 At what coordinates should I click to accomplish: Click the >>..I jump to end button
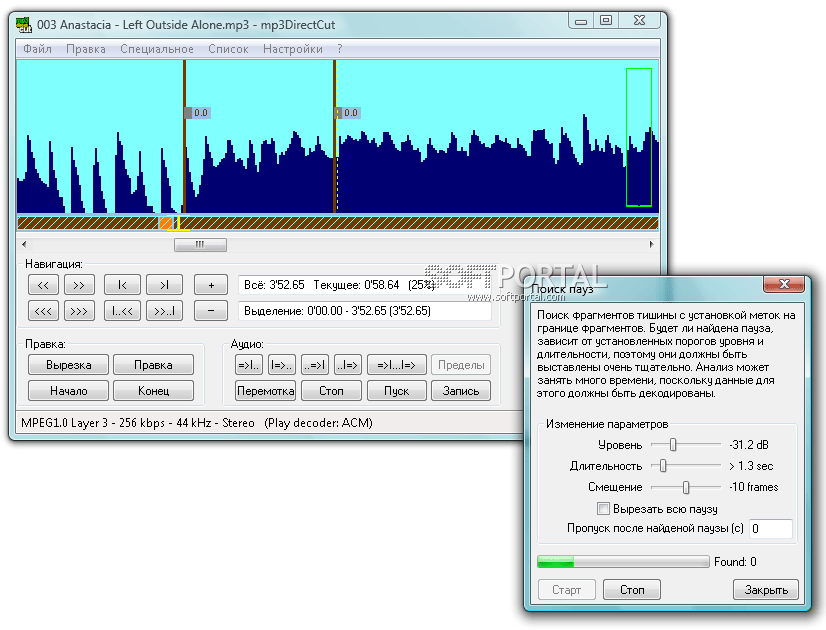pyautogui.click(x=164, y=311)
